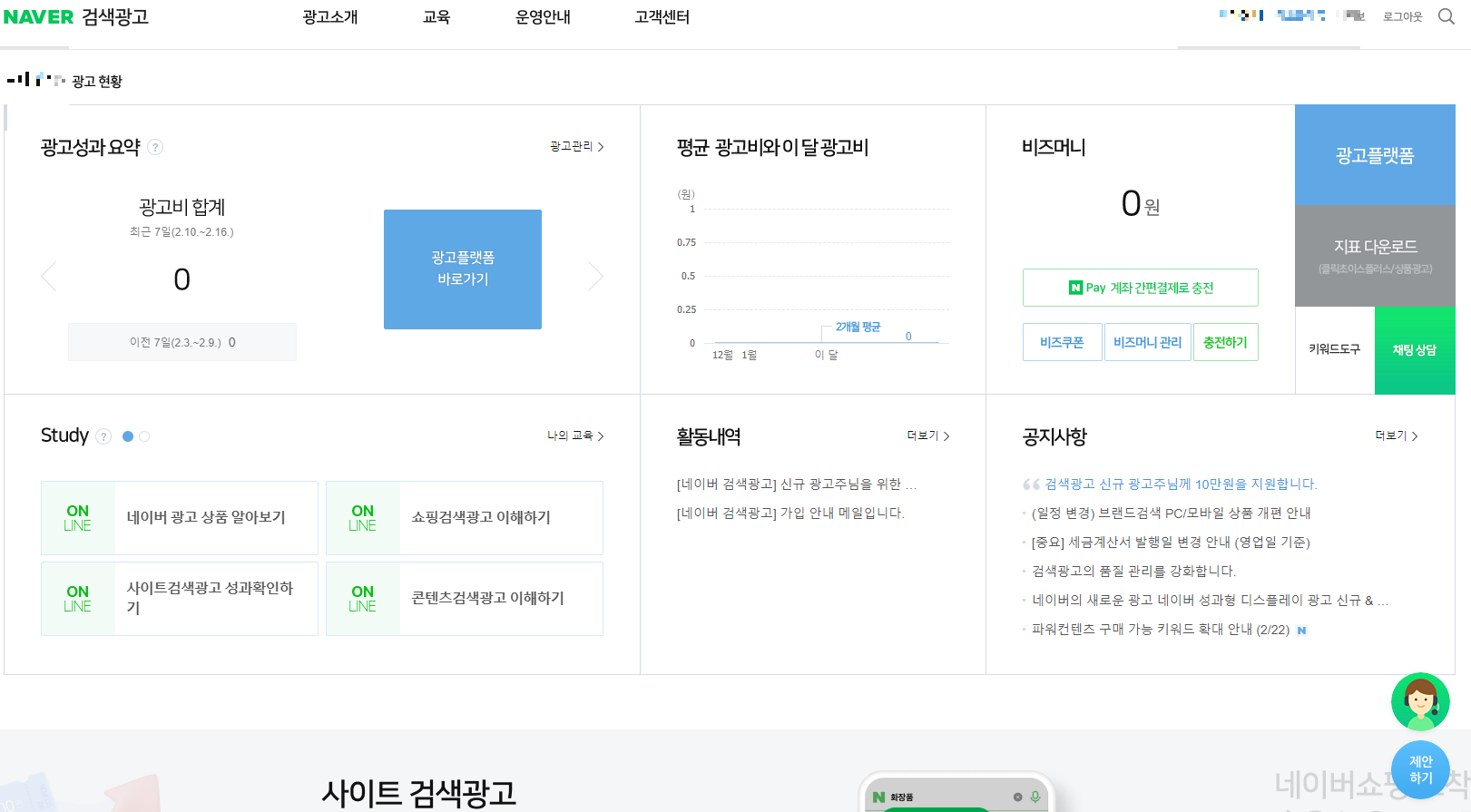The image size is (1471, 812).
Task: Select the second Study page dot
Action: [144, 436]
